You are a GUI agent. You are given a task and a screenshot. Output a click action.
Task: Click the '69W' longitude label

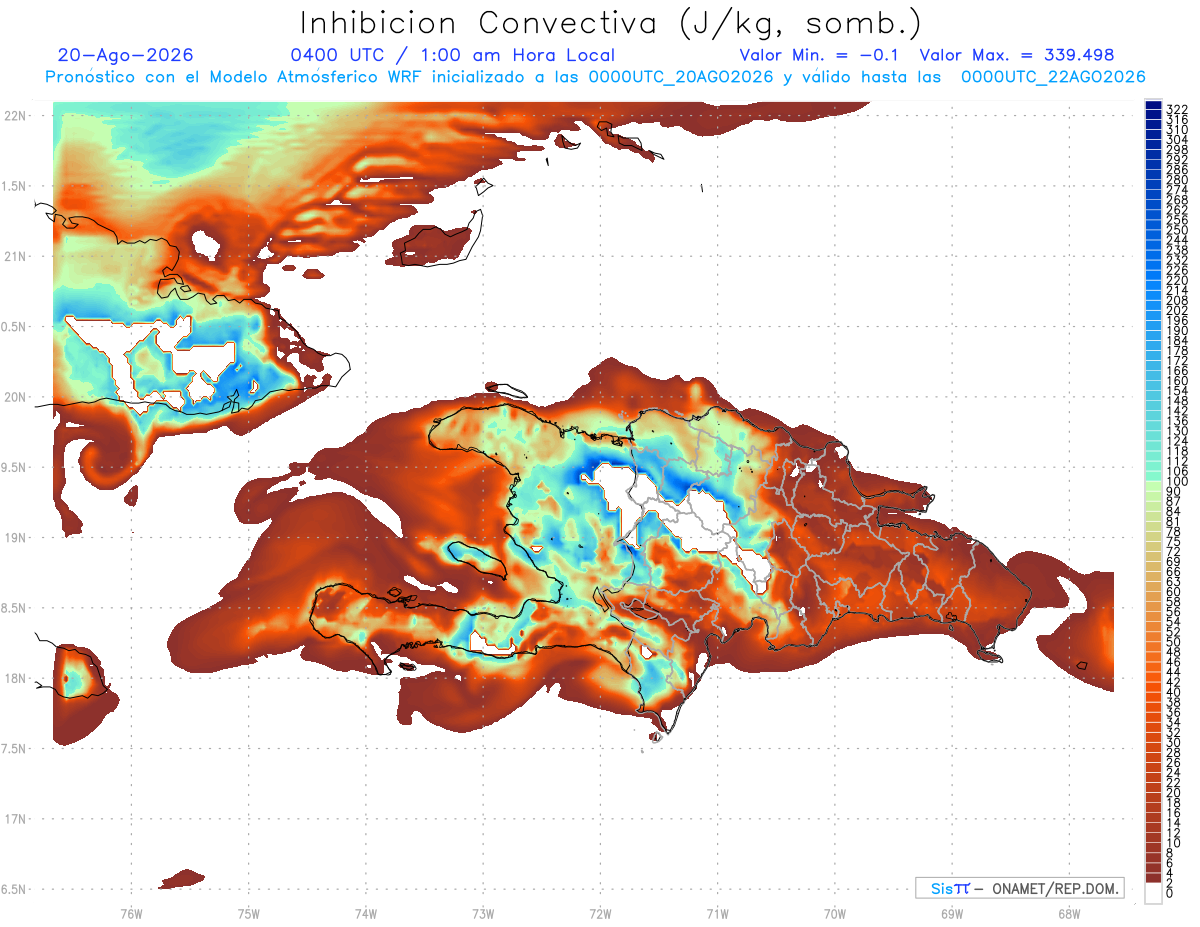click(x=951, y=913)
